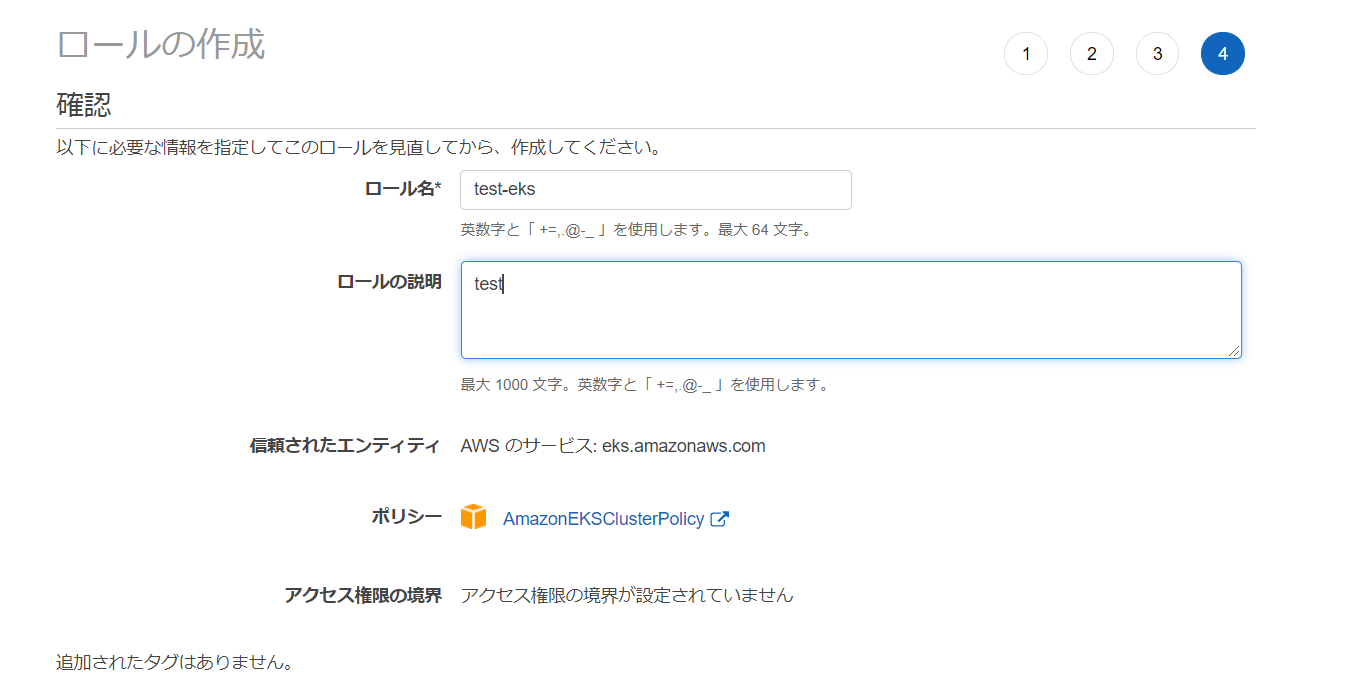
Task: Click the external link icon beside AmazonEKSClusterPolicy
Action: [719, 519]
